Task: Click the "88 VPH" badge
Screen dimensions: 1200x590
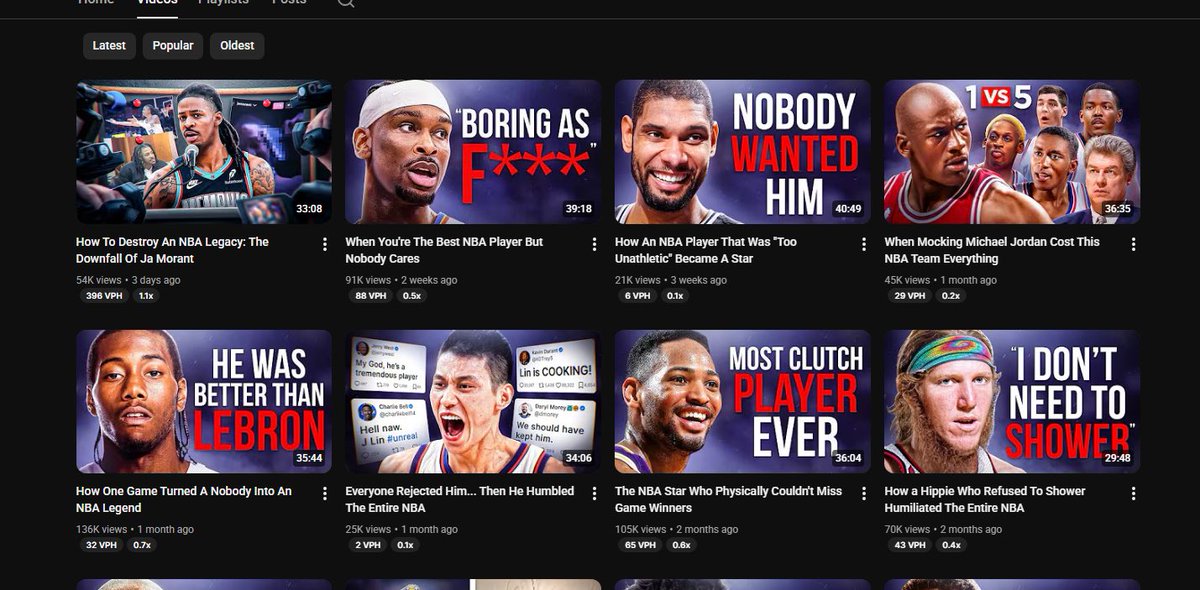Action: coord(370,296)
